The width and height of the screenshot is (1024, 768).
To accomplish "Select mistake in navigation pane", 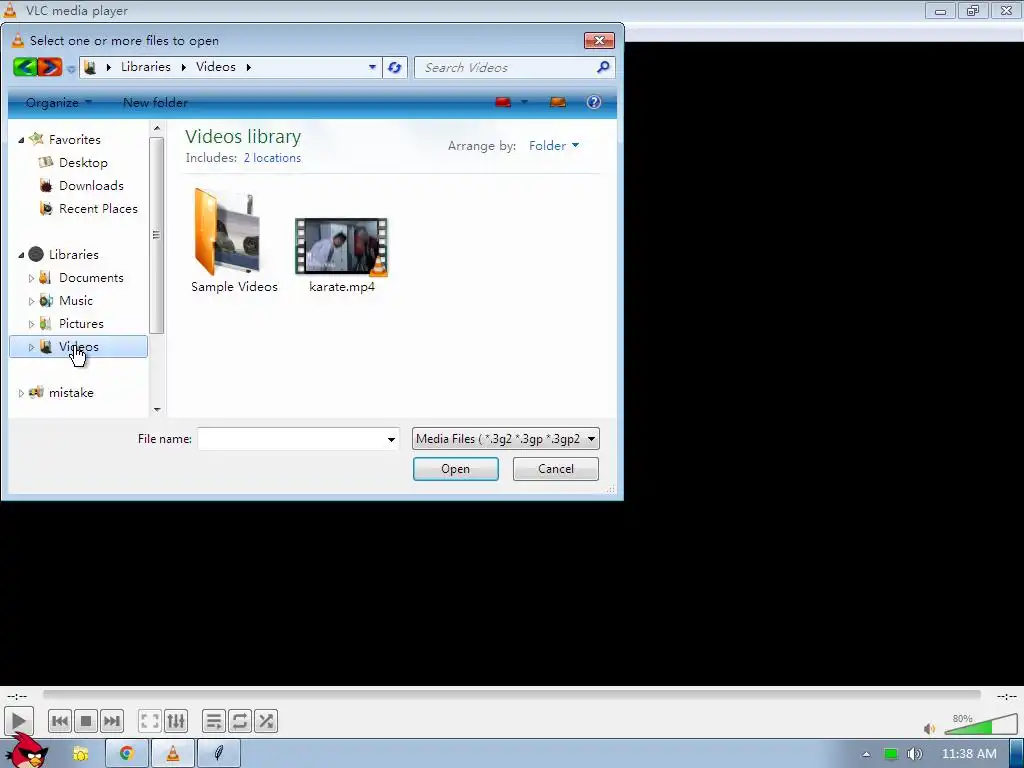I will pos(71,392).
